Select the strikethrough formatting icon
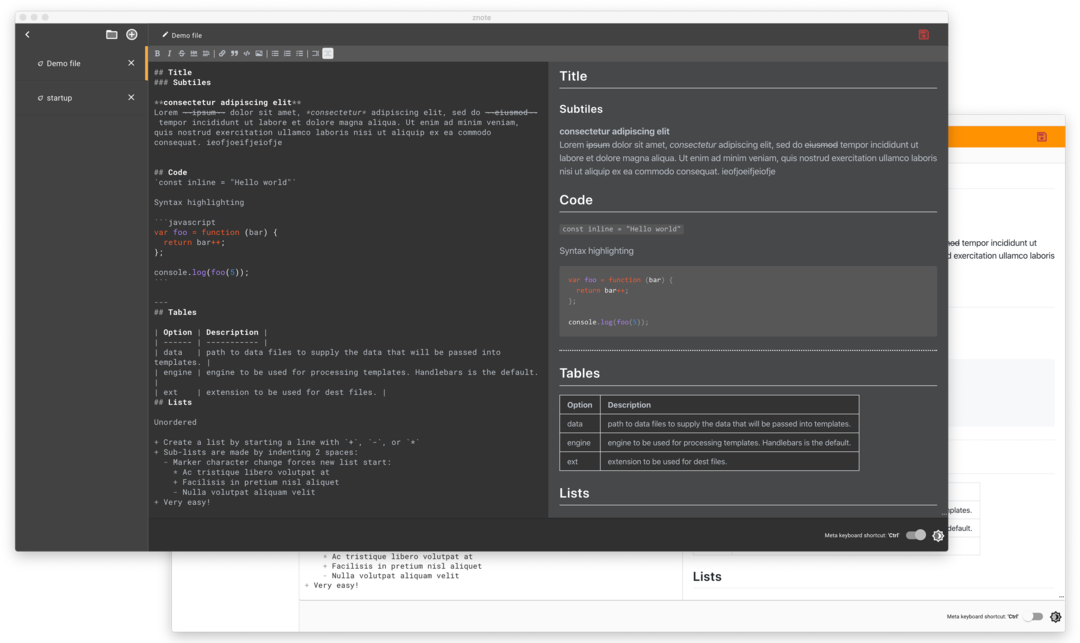Viewport: 1080px width, 643px height. [x=181, y=53]
